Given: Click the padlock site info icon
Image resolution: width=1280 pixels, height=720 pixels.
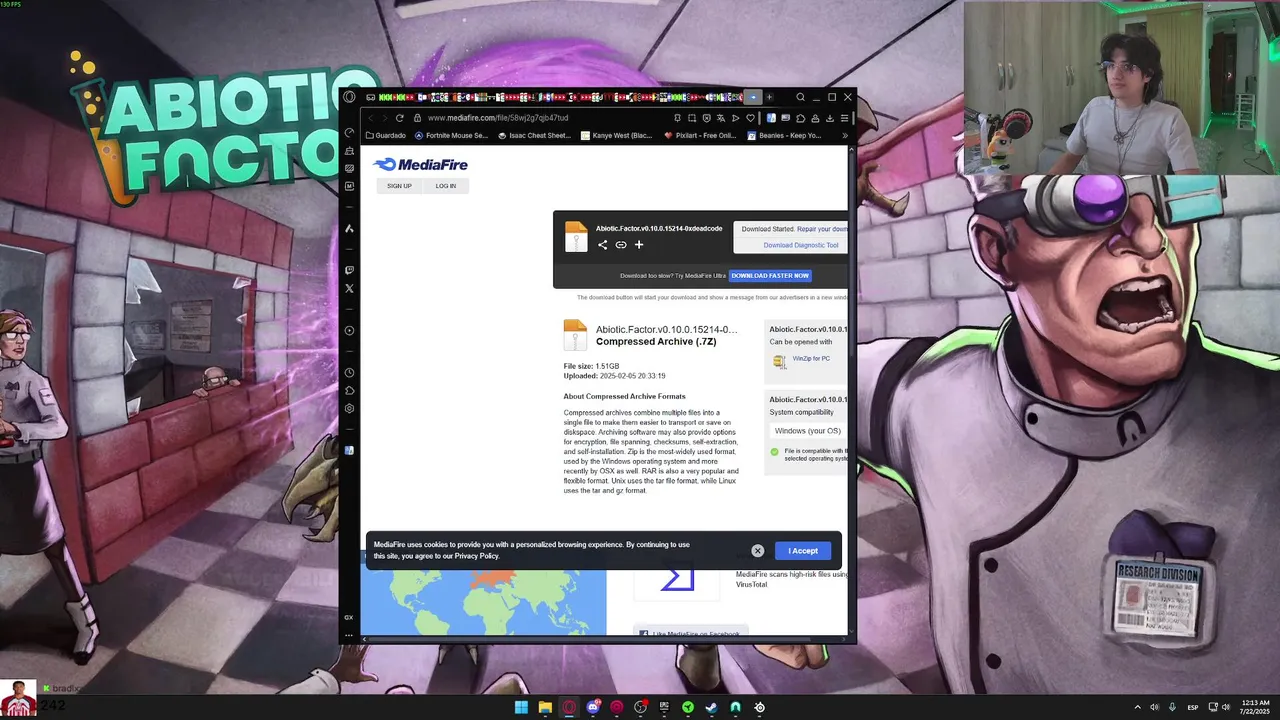Looking at the screenshot, I should (417, 118).
